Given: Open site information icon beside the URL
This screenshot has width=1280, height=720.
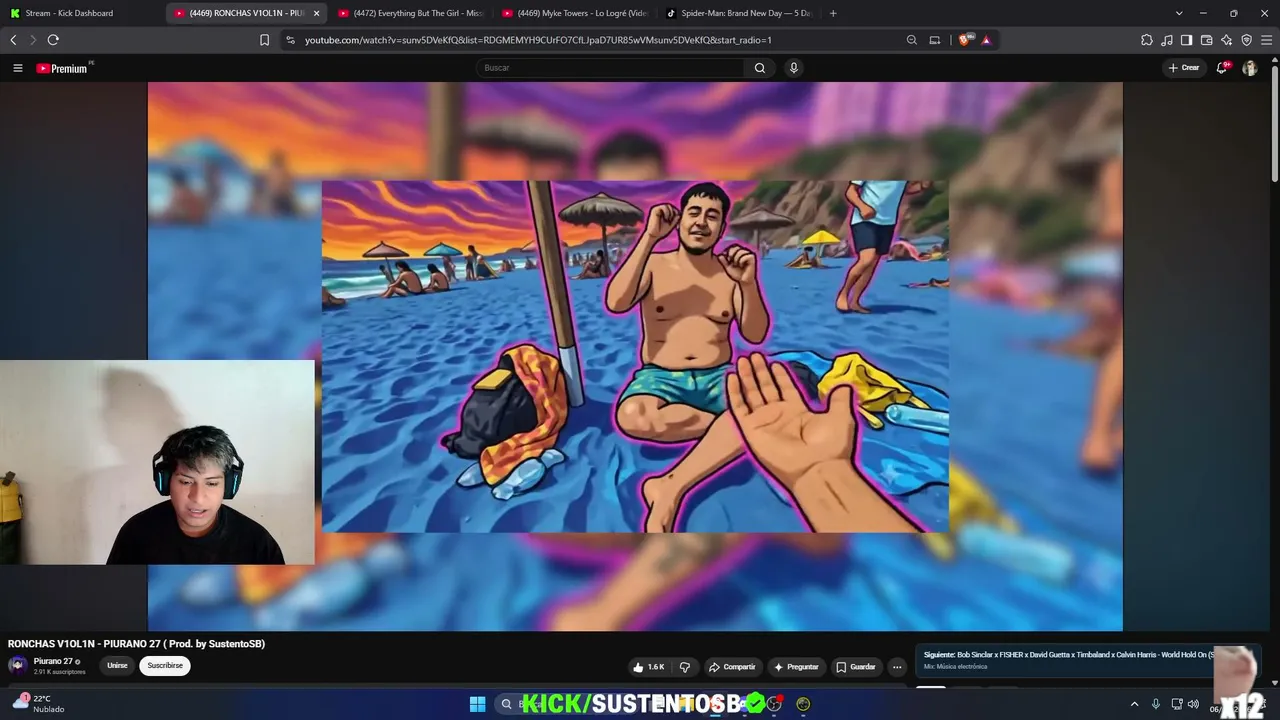Looking at the screenshot, I should 290,40.
